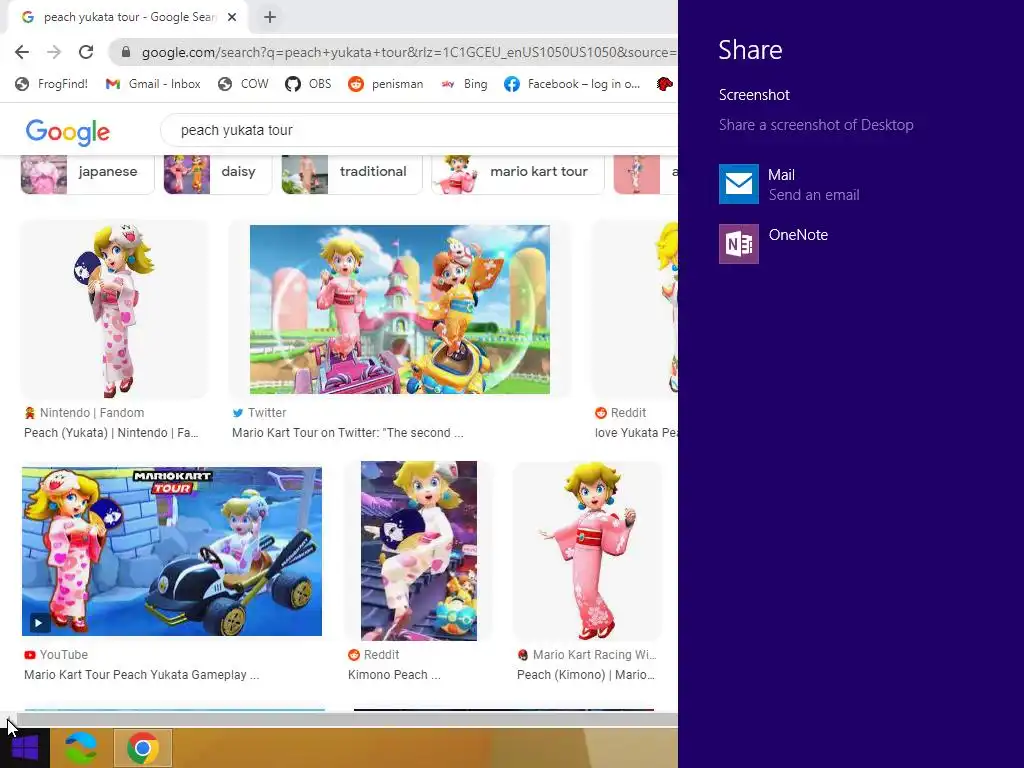This screenshot has width=1024, height=768.
Task: Click 'Share a screenshot of Desktop'
Action: click(816, 125)
